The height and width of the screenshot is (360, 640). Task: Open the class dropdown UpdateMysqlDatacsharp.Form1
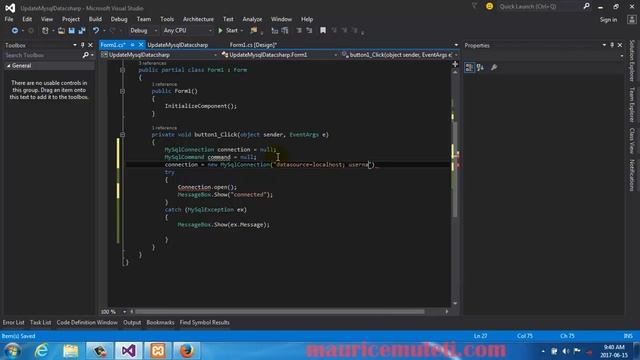pyautogui.click(x=280, y=55)
